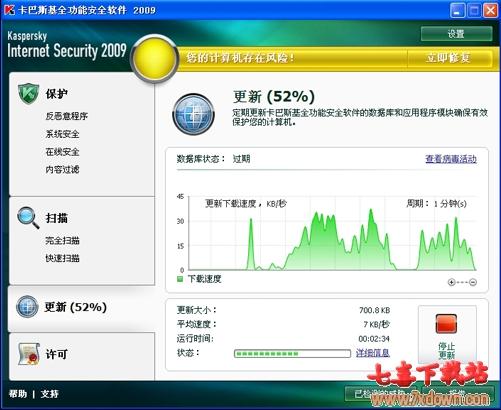This screenshot has height=410, width=501.
Task: Open 在线安全 under Protection
Action: click(62, 152)
